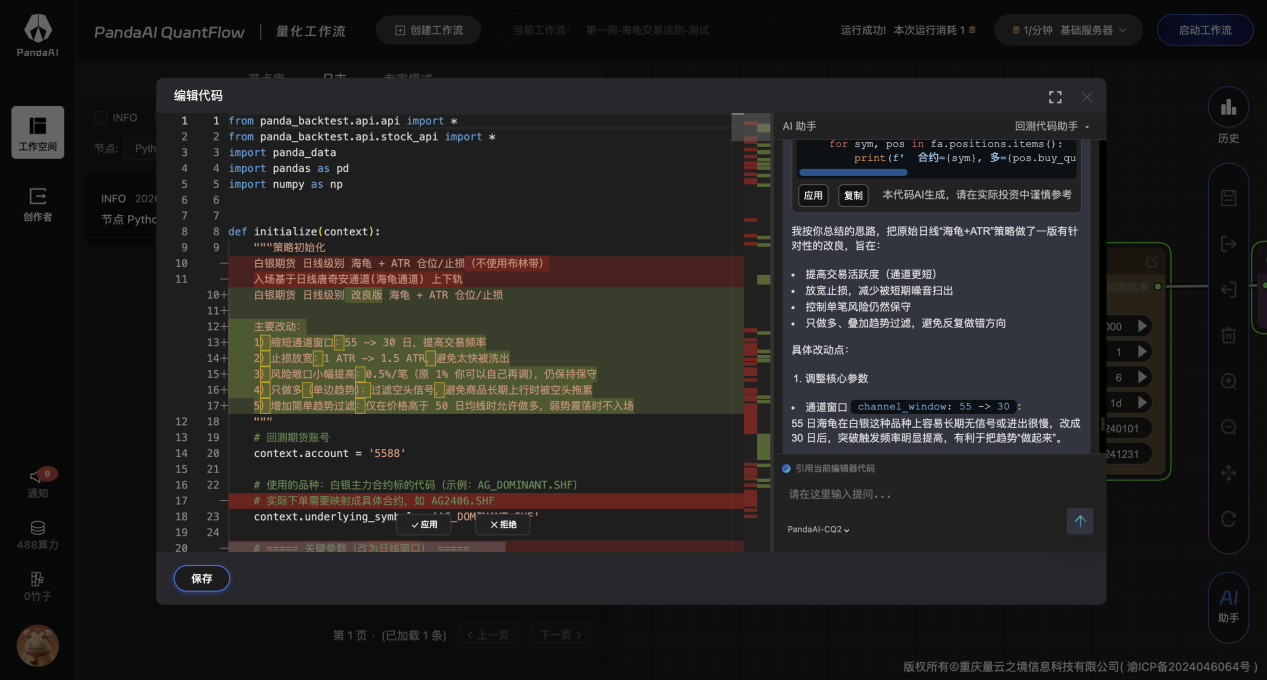Click 应用 to accept the diff change
The width and height of the screenshot is (1267, 680).
pyautogui.click(x=424, y=524)
